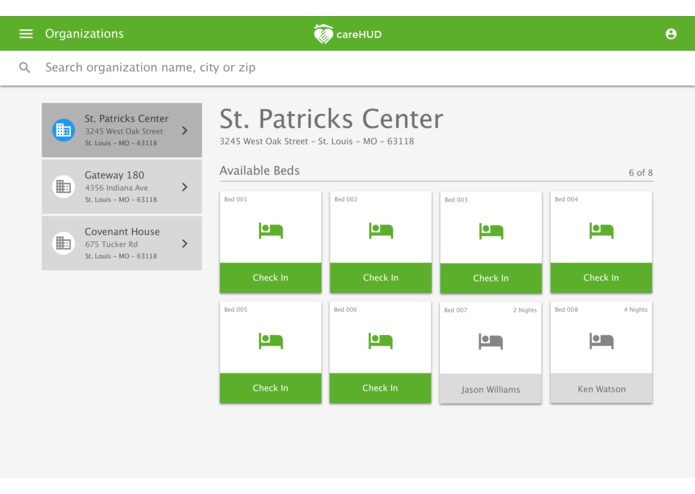Viewport: 695px width, 494px height.
Task: Click the gray bed icon in Bed 008
Action: (601, 341)
